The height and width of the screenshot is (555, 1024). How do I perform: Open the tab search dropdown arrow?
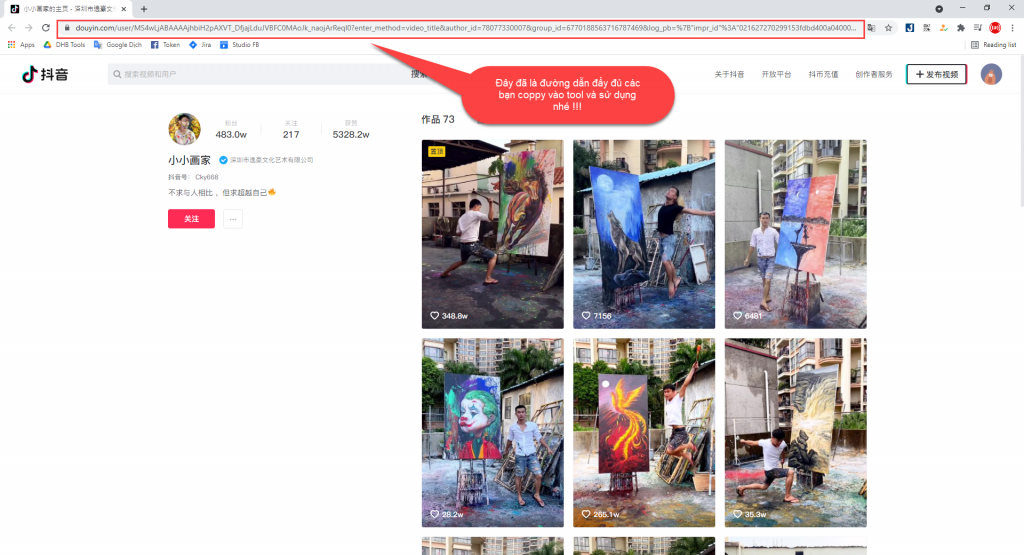pyautogui.click(x=939, y=8)
